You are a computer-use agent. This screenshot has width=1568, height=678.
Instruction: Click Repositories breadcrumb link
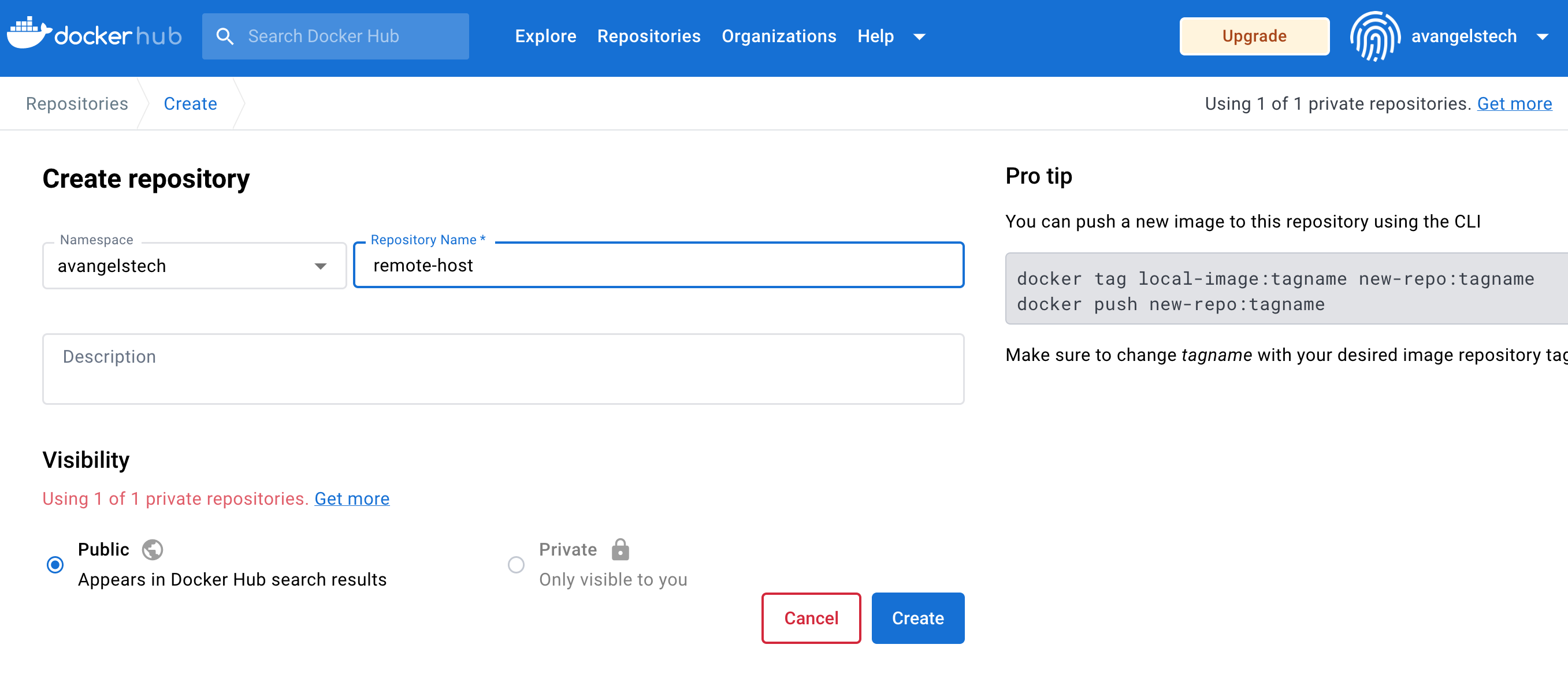coord(77,104)
